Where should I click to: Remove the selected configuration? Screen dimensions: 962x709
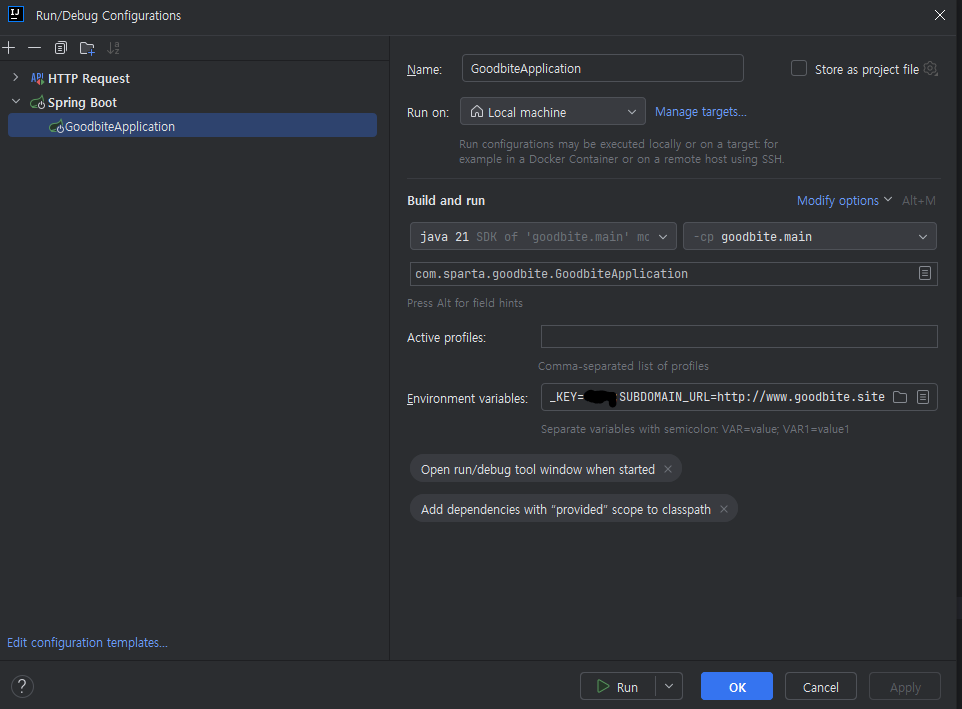(x=35, y=48)
